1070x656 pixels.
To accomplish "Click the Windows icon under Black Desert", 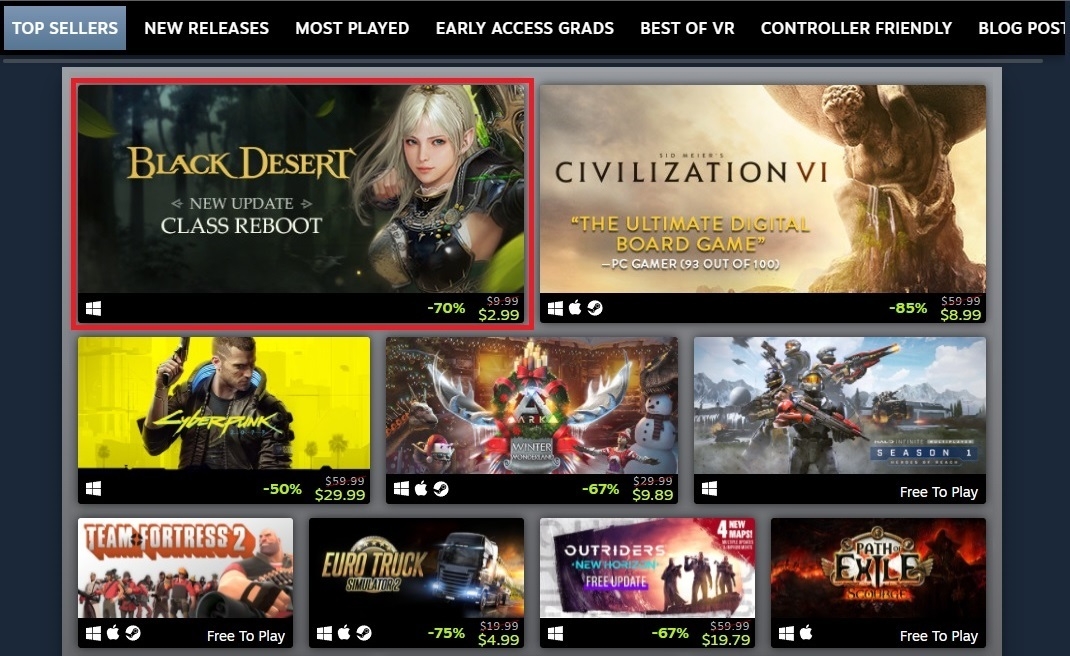I will tap(93, 309).
